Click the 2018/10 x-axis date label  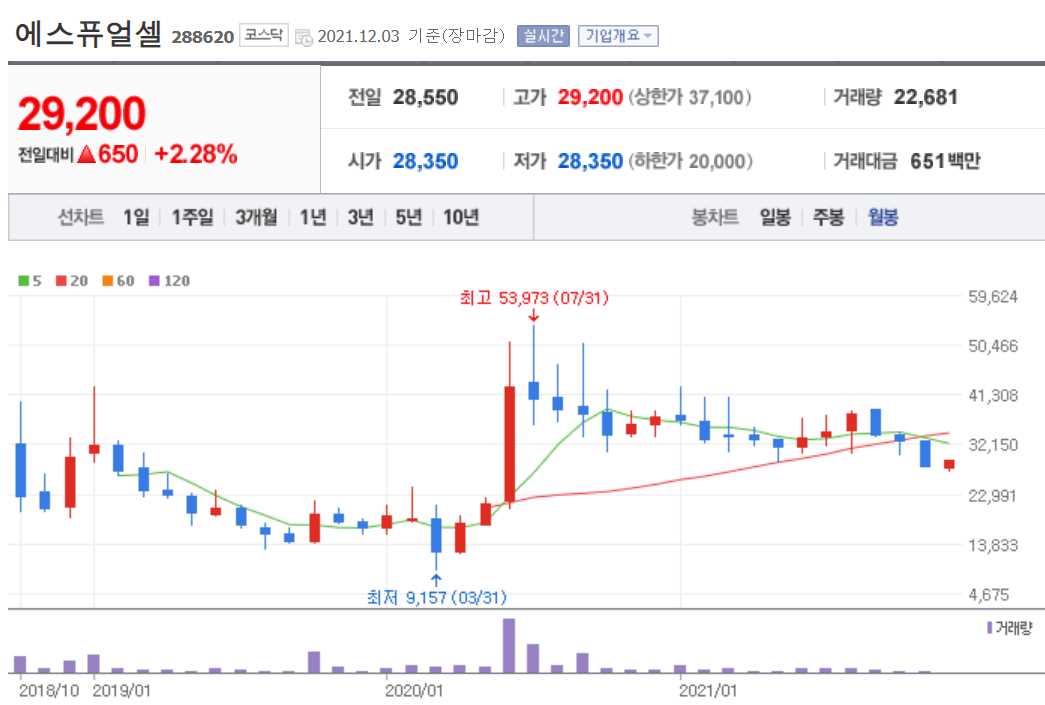(49, 691)
